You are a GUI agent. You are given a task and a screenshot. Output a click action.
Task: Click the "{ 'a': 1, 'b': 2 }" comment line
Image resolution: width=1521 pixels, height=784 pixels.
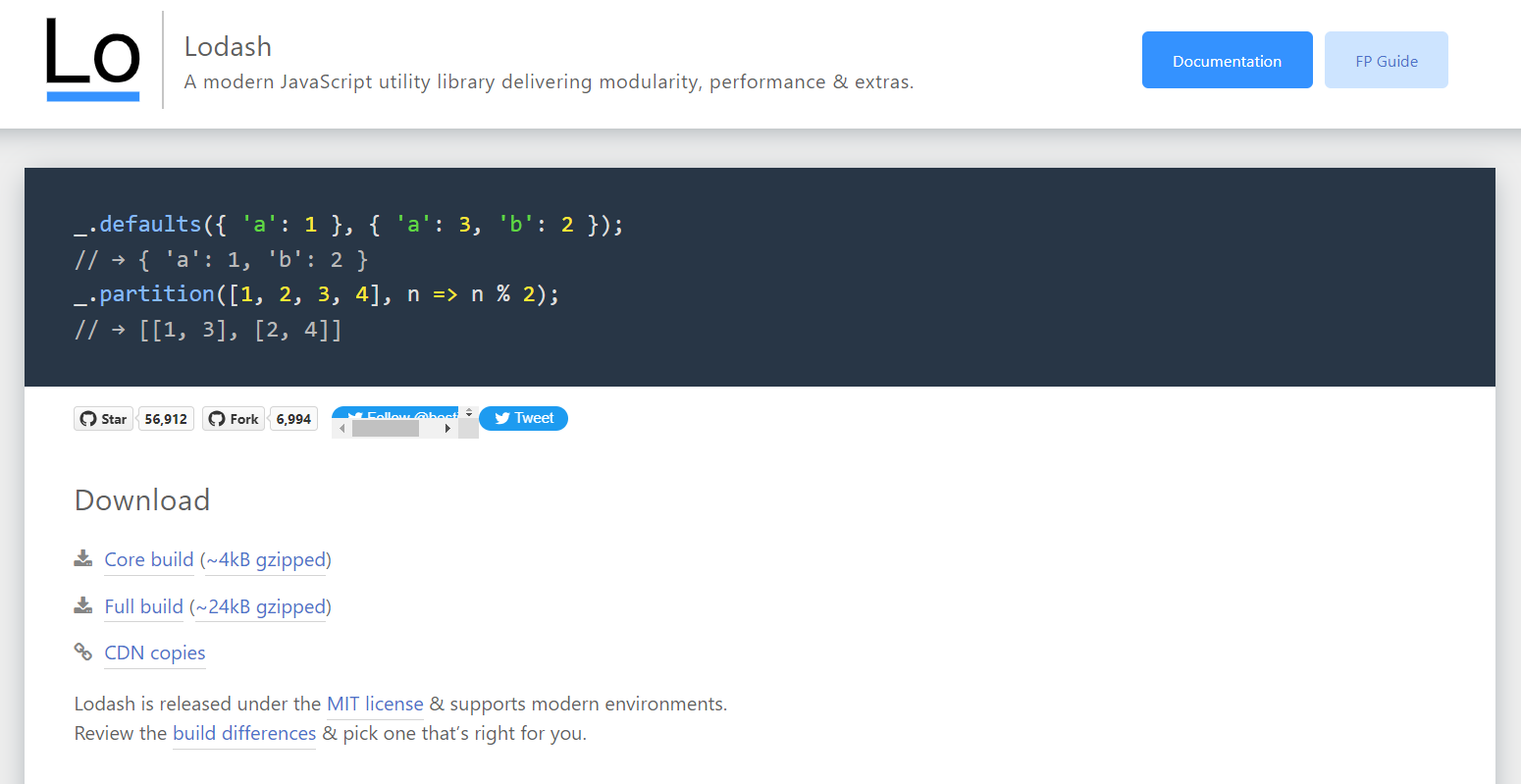click(221, 260)
